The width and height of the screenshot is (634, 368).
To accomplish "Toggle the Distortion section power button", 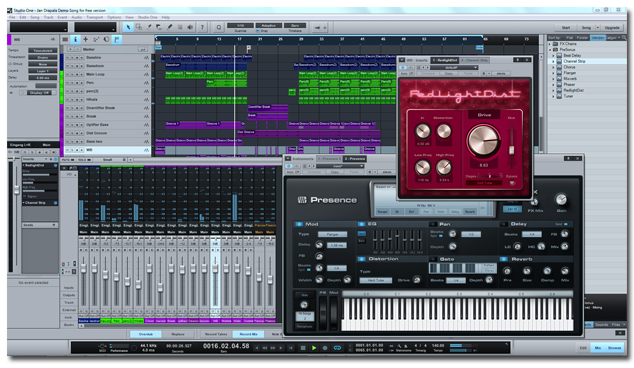I will (x=361, y=259).
